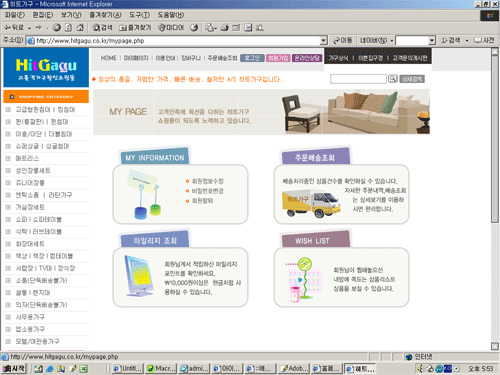Viewport: 500px width, 375px height.
Task: Open the Back button dropdown arrow
Action: (x=29, y=28)
